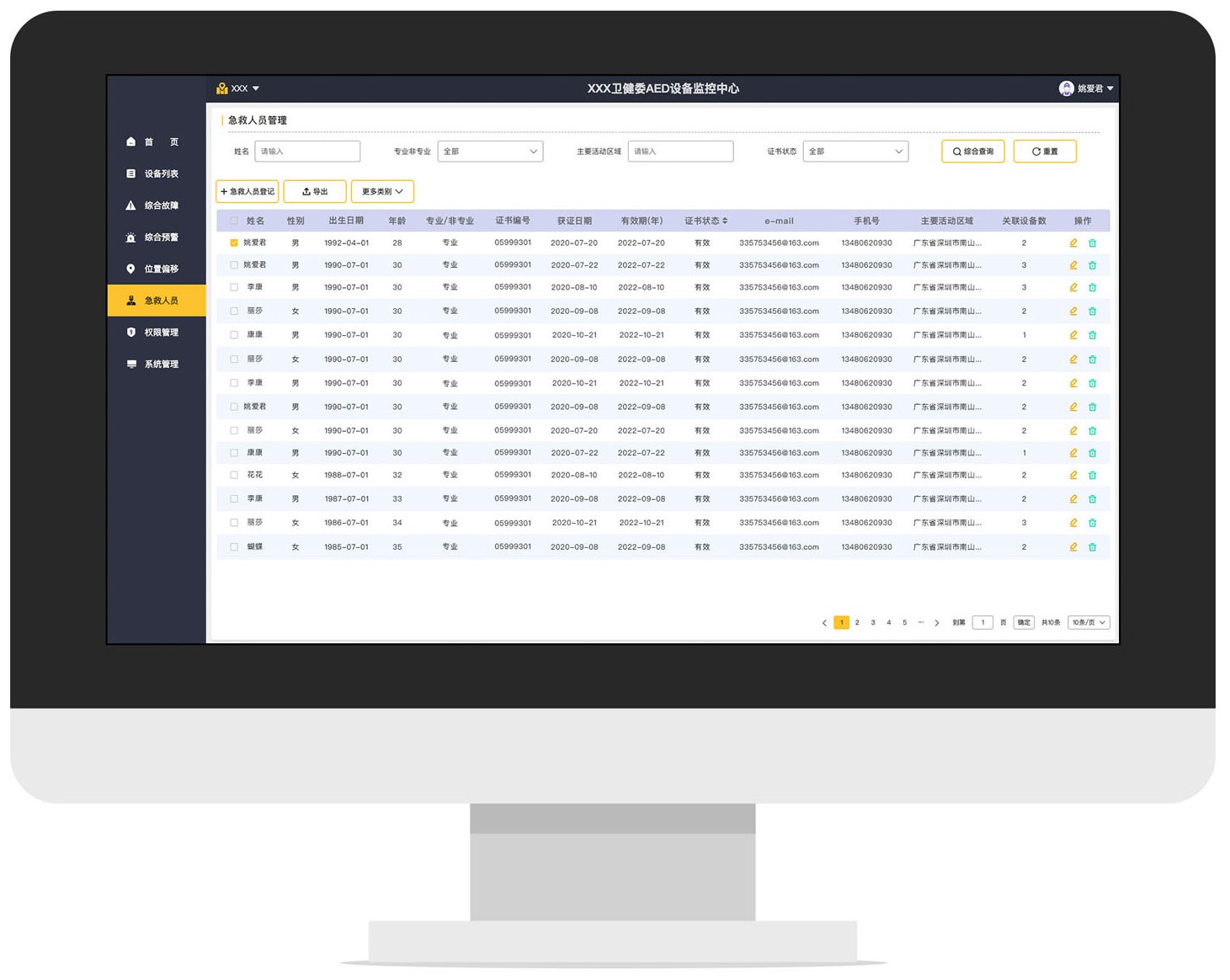Edit 康康 row certified on 2020-10-21
The width and height of the screenshot is (1230, 980).
(x=1073, y=335)
